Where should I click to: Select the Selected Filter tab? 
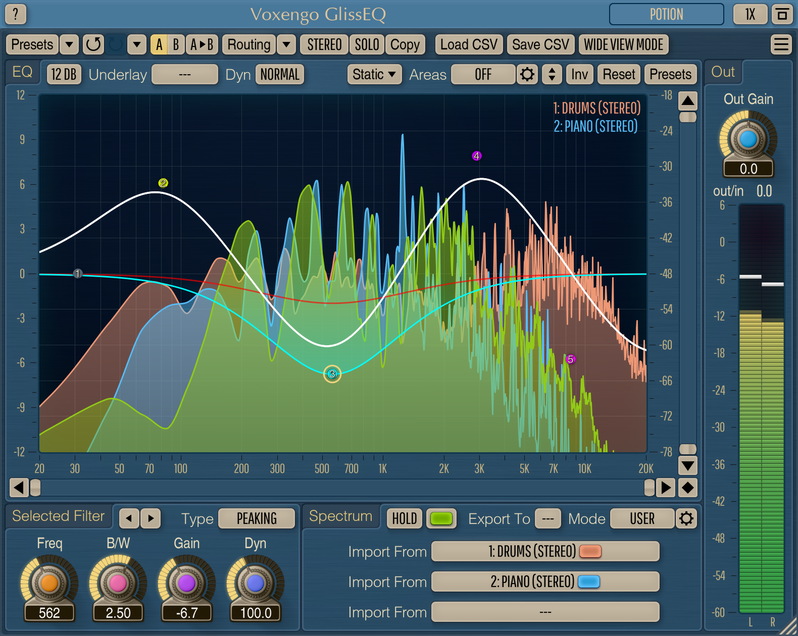(59, 516)
